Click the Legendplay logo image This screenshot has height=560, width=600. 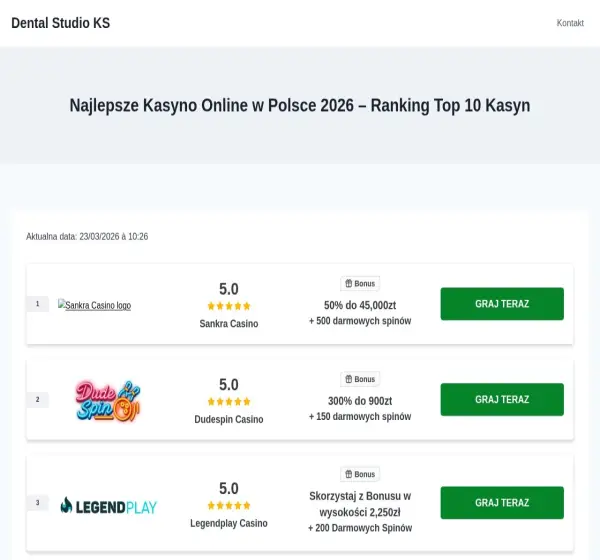[109, 506]
